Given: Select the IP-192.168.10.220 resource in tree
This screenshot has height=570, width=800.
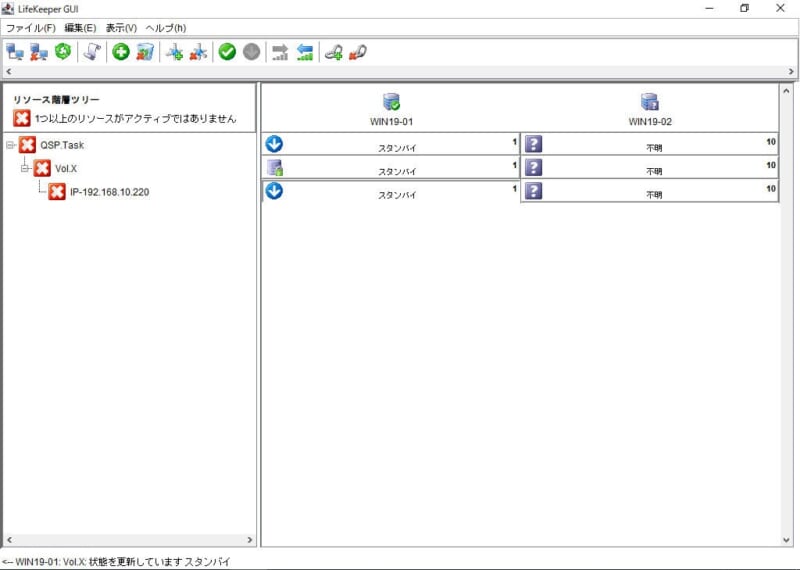Looking at the screenshot, I should (109, 192).
